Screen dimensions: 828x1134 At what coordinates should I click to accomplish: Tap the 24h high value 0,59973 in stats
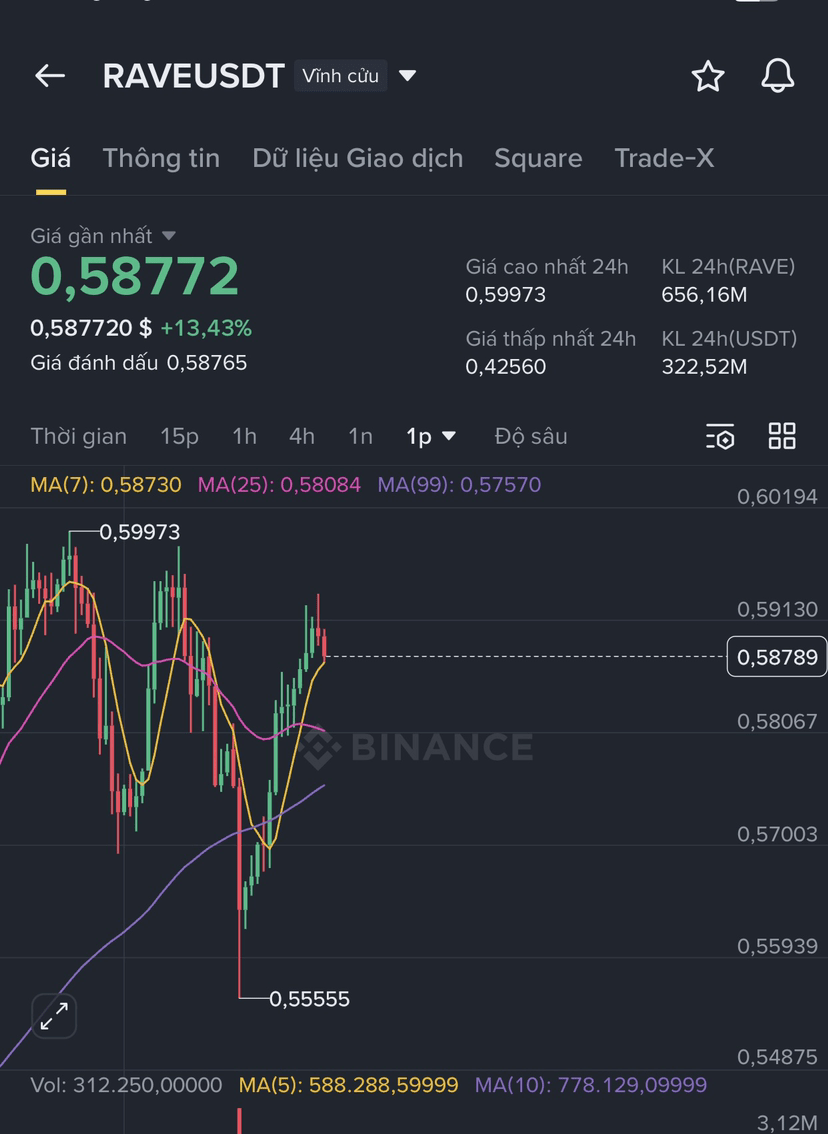click(x=505, y=294)
